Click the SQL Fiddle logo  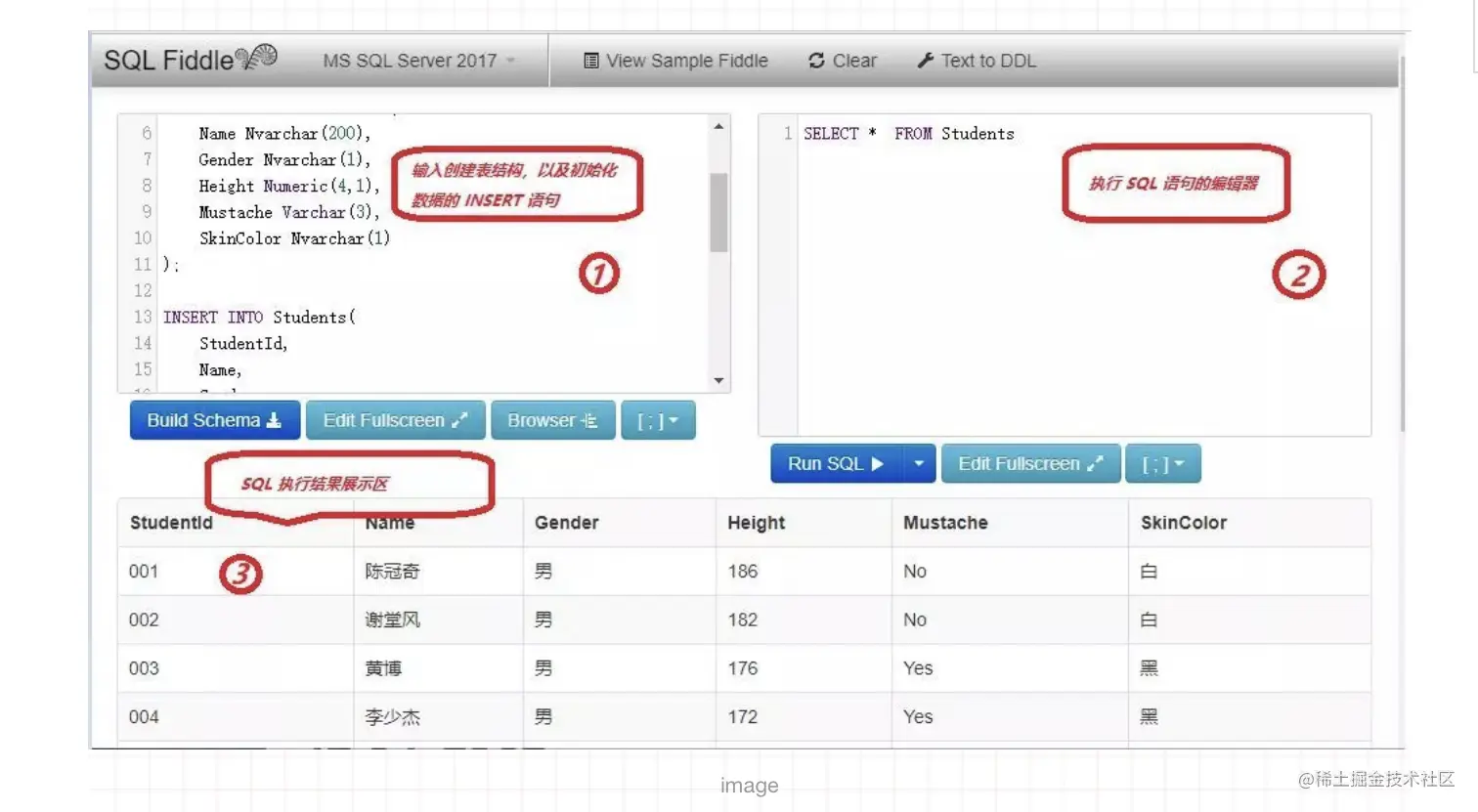[x=190, y=60]
